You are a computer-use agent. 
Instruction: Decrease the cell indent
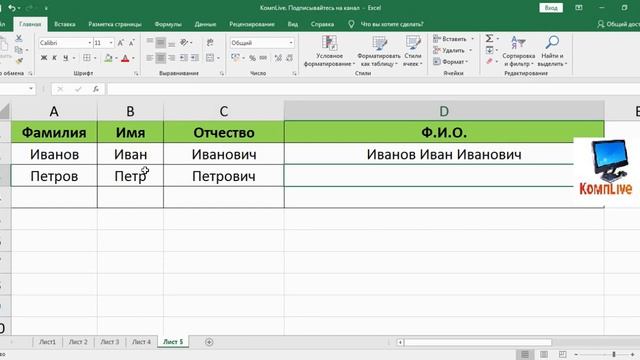coord(184,58)
